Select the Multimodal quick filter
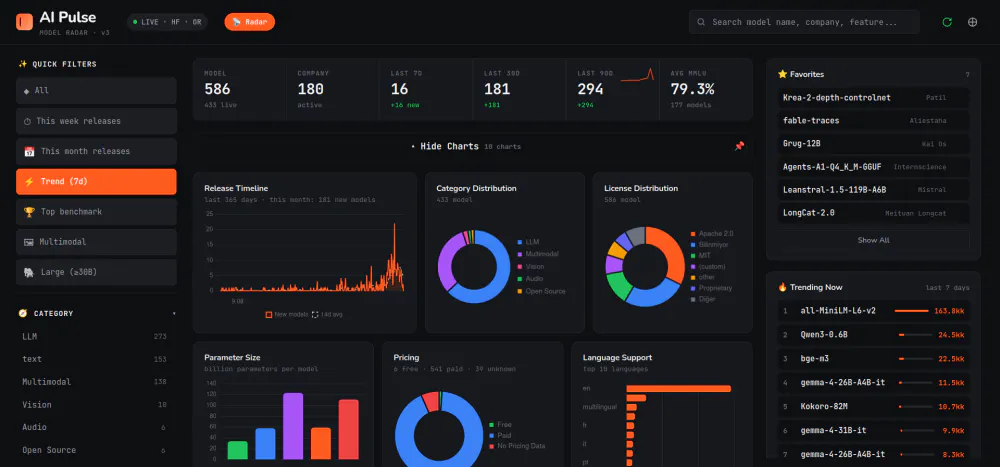The image size is (1000, 467). tap(96, 242)
